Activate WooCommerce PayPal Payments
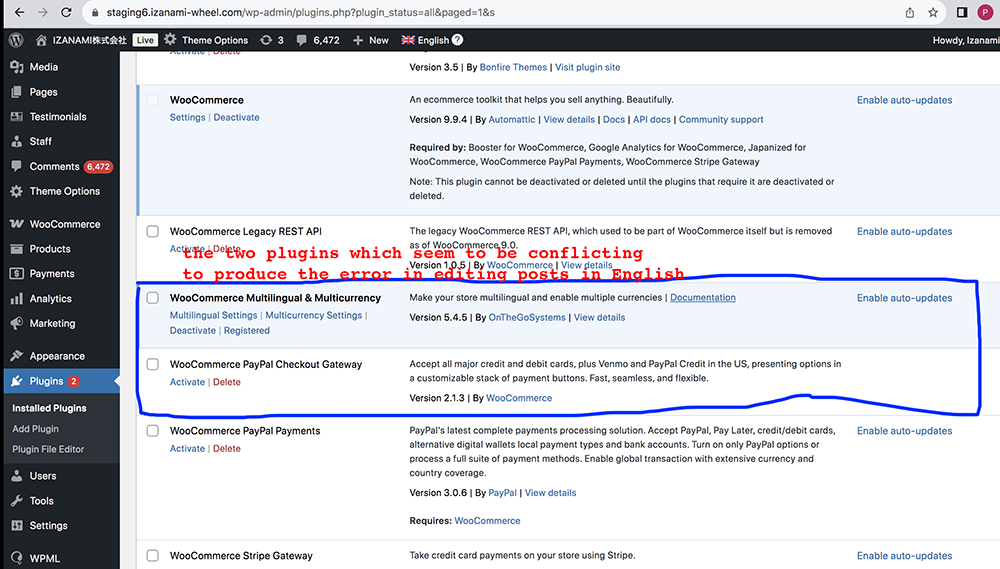1000x569 pixels. [x=188, y=448]
